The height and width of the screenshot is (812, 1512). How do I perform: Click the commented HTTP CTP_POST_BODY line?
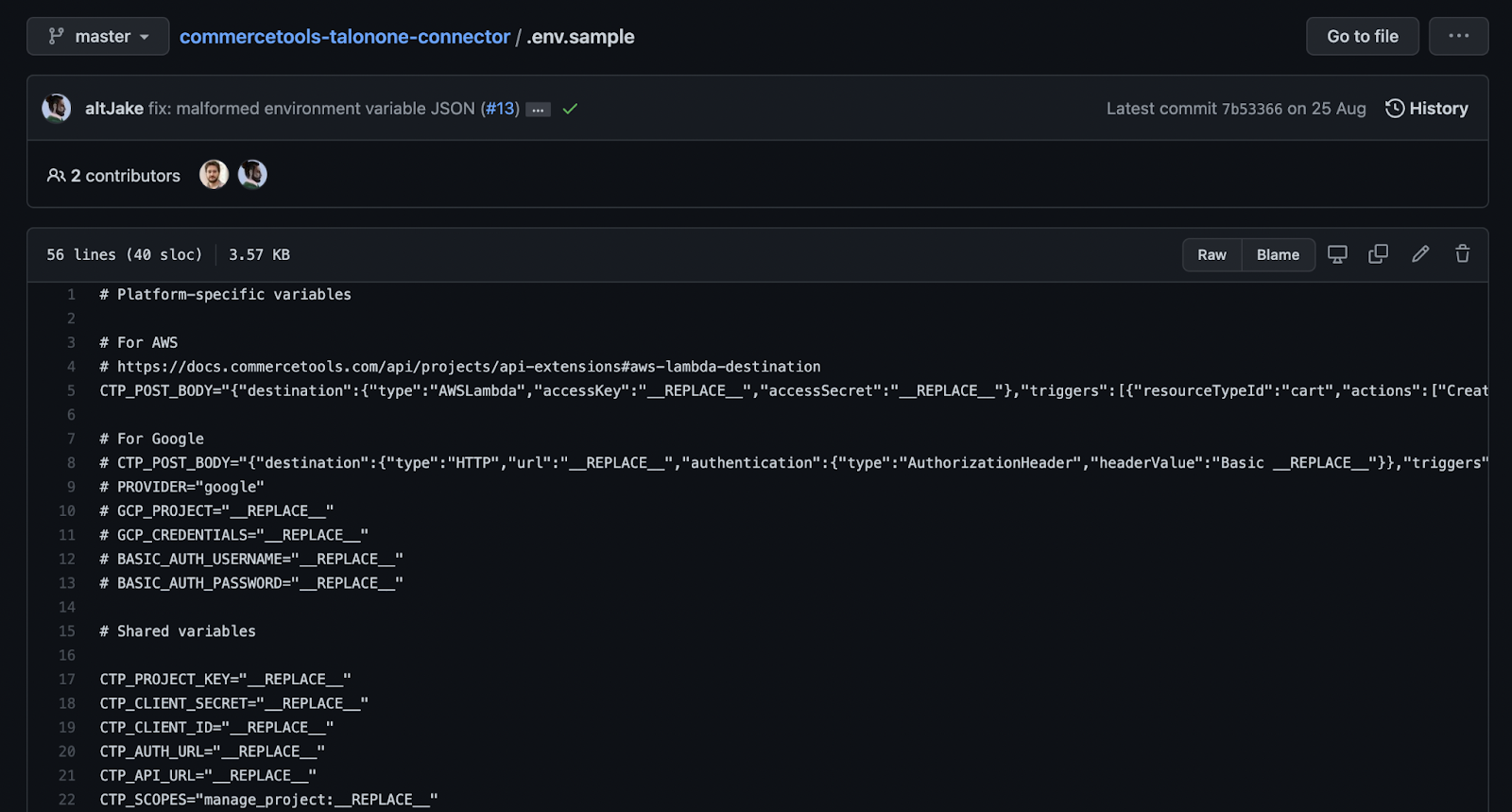[794, 462]
